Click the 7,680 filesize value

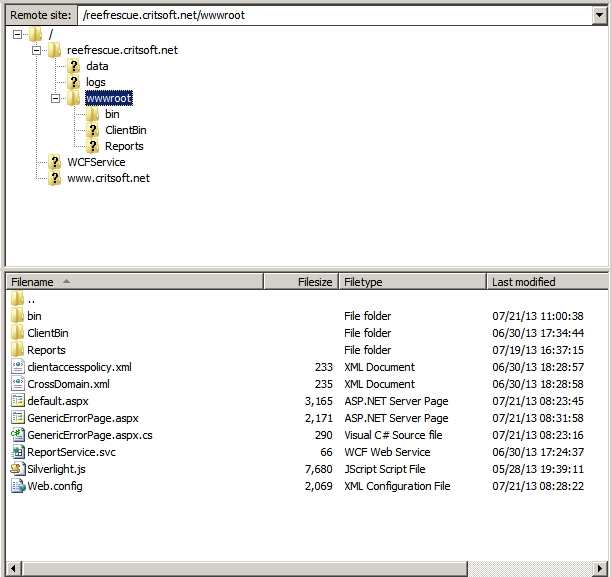[318, 469]
